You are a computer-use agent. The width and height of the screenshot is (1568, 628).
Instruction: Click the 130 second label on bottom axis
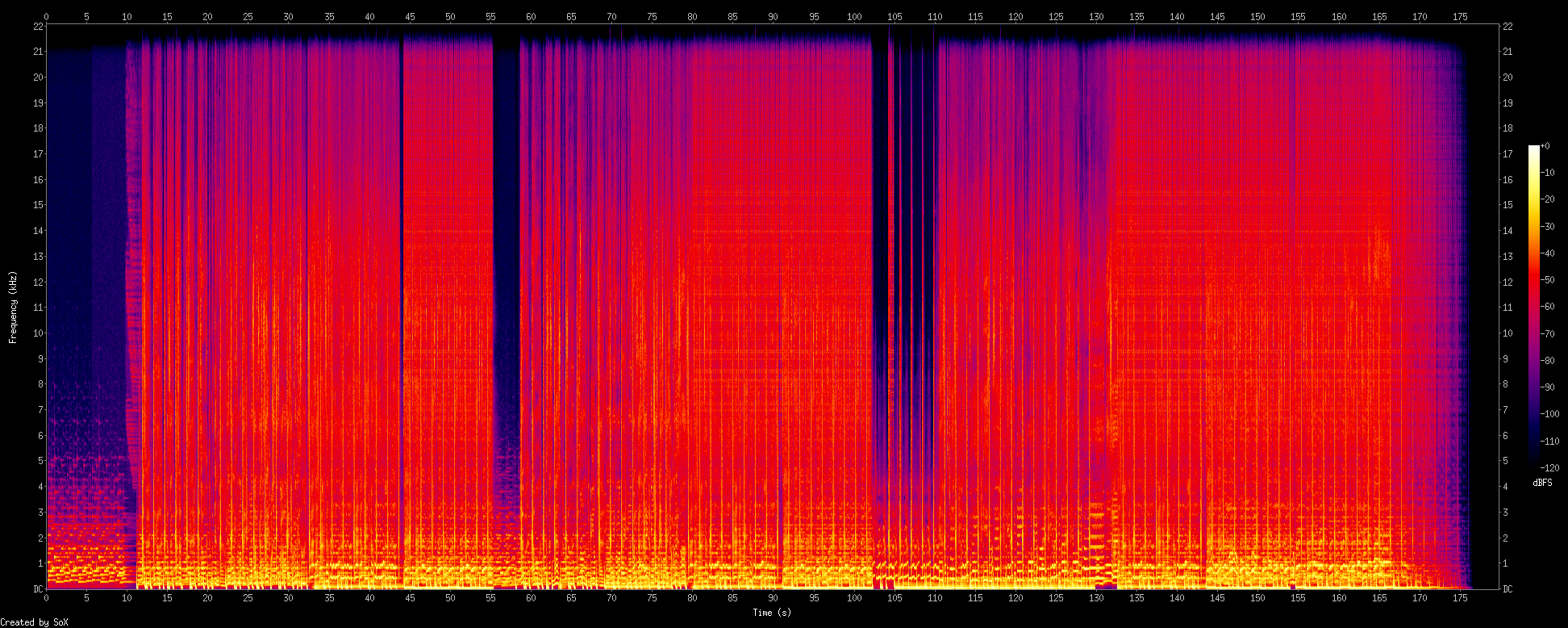point(1096,598)
